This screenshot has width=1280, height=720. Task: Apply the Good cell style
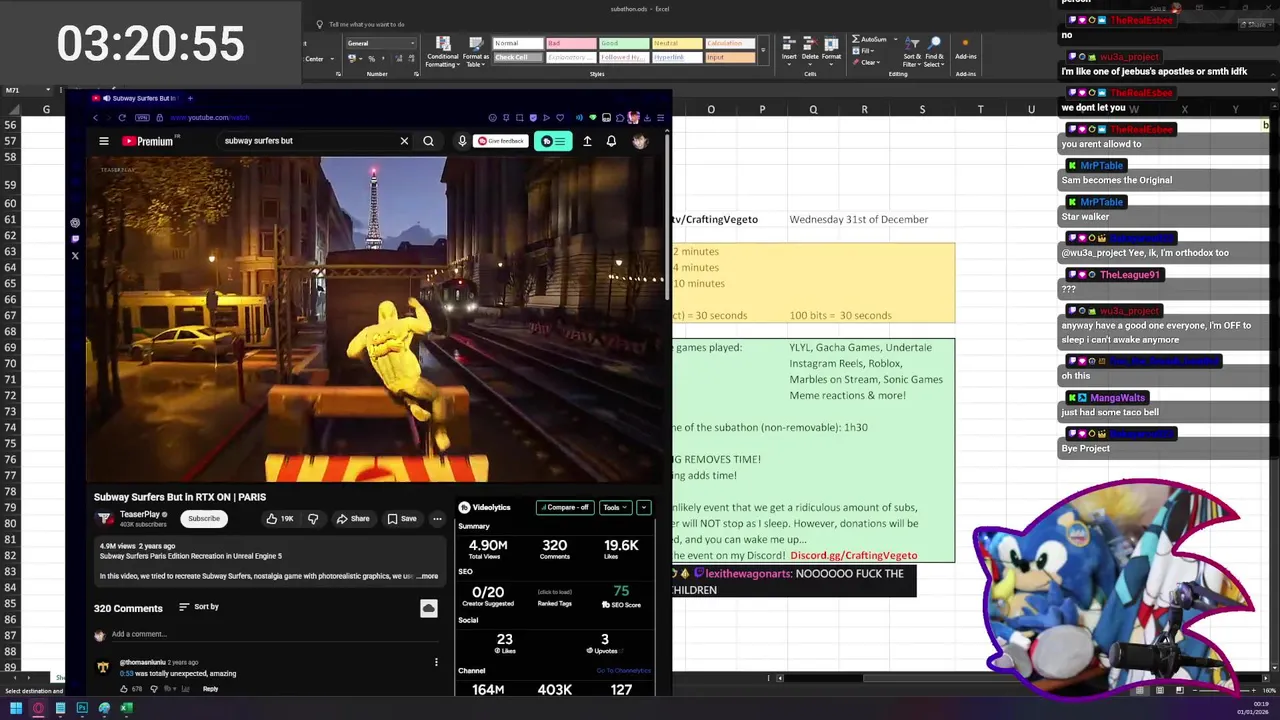click(x=623, y=43)
